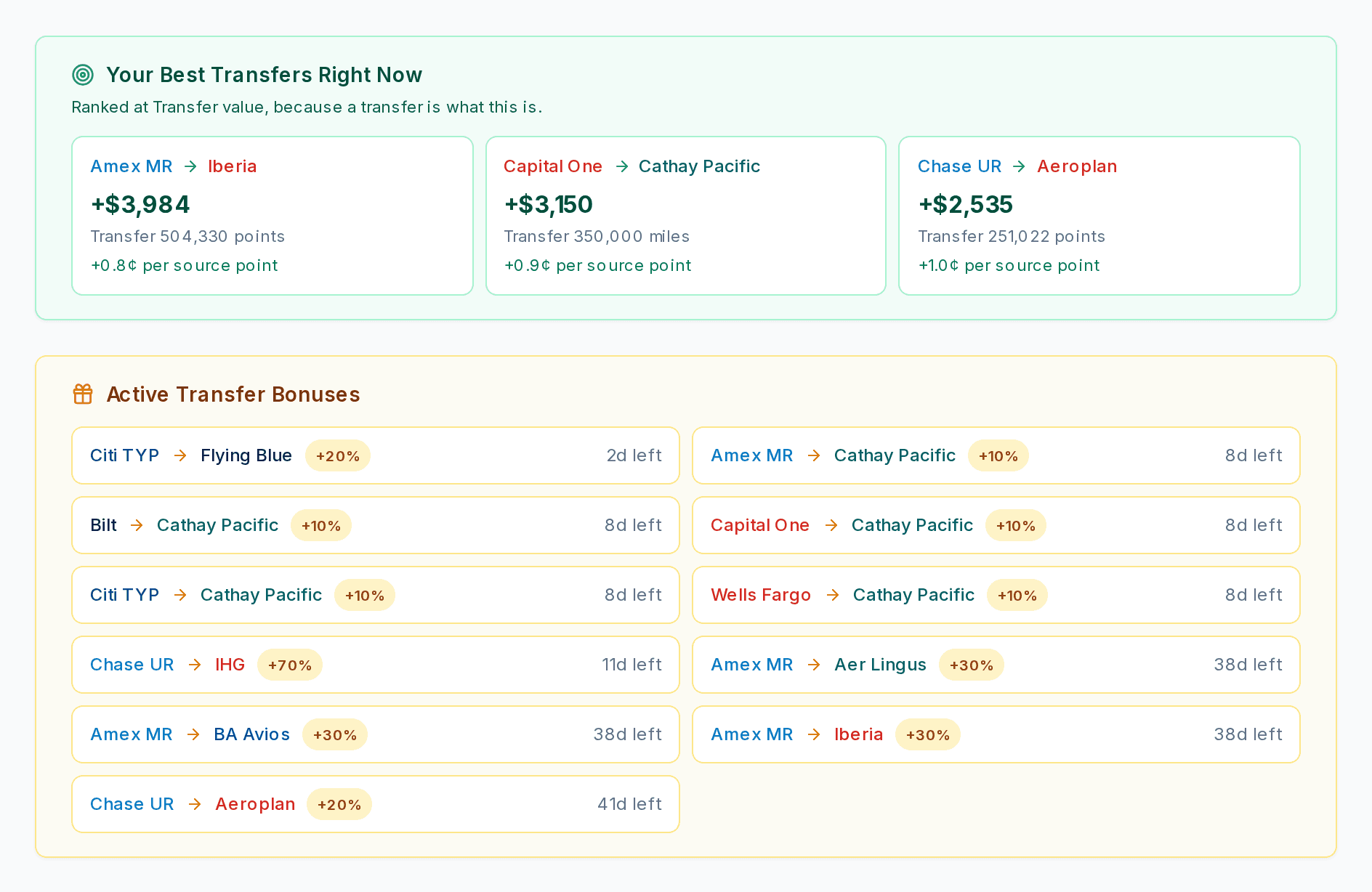The width and height of the screenshot is (1372, 892).
Task: Click arrow icon in Chase UR Aeroplan bonus row
Action: [195, 804]
